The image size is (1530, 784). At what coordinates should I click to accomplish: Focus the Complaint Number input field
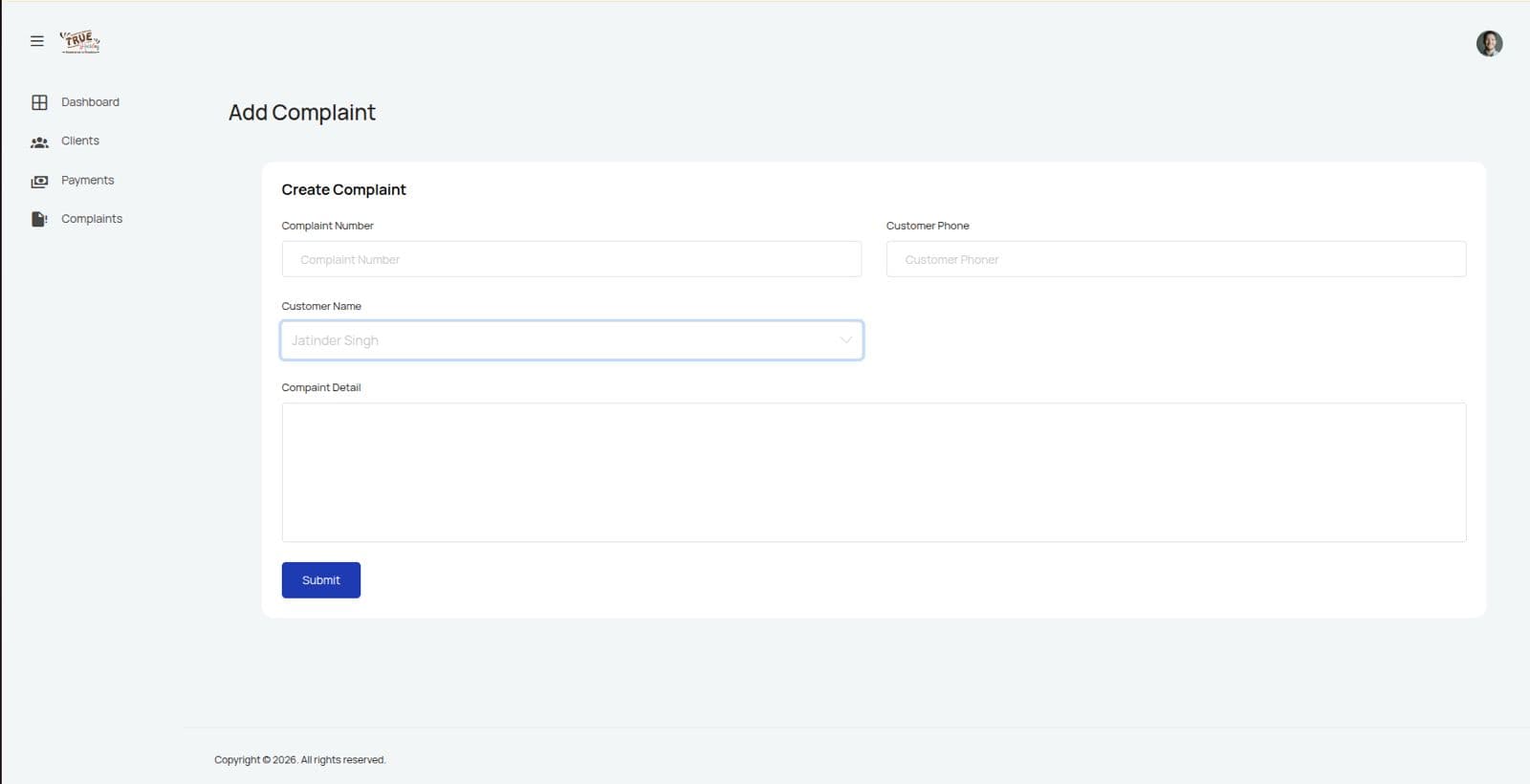pyautogui.click(x=572, y=259)
